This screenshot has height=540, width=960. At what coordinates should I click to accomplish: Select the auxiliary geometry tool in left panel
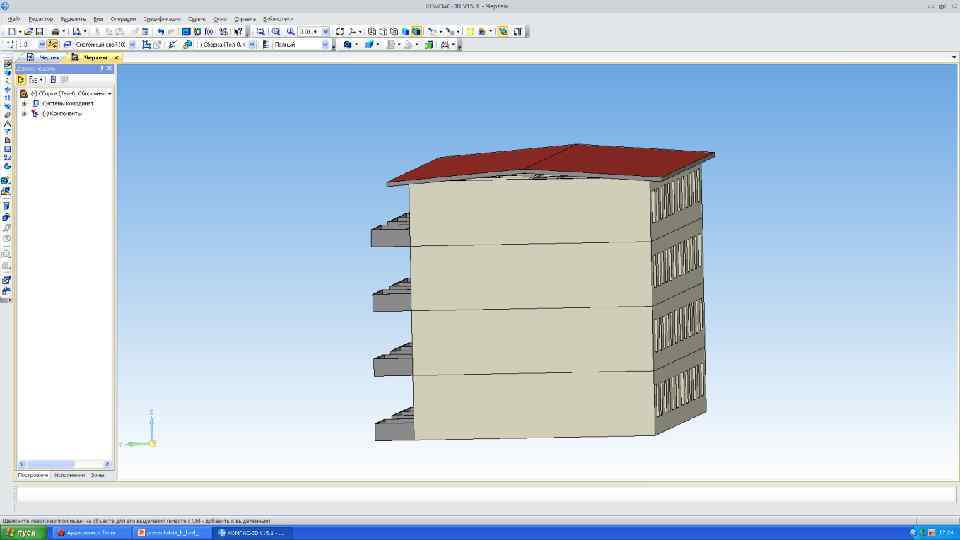click(x=7, y=115)
